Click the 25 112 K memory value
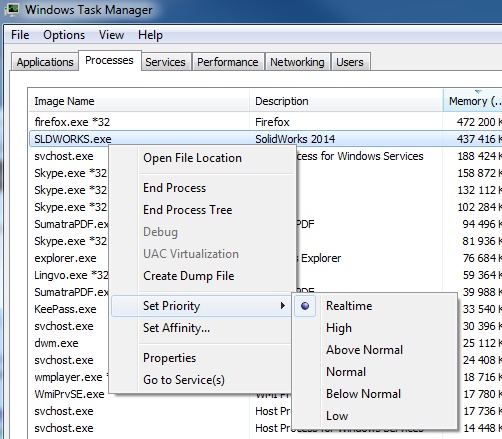The width and height of the screenshot is (502, 439). [482, 343]
